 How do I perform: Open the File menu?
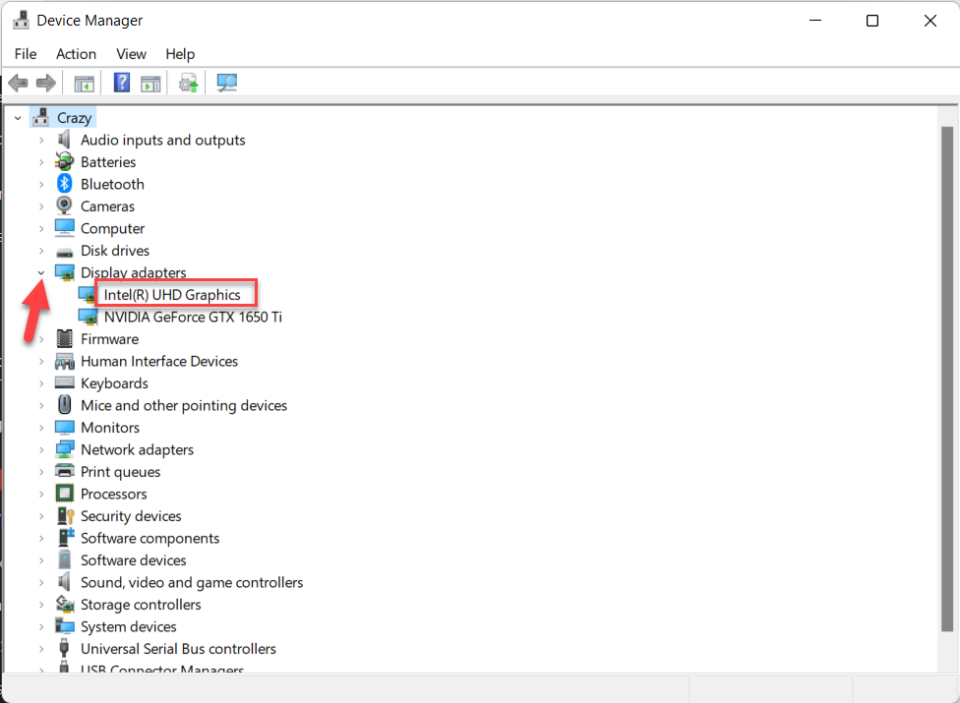click(25, 54)
